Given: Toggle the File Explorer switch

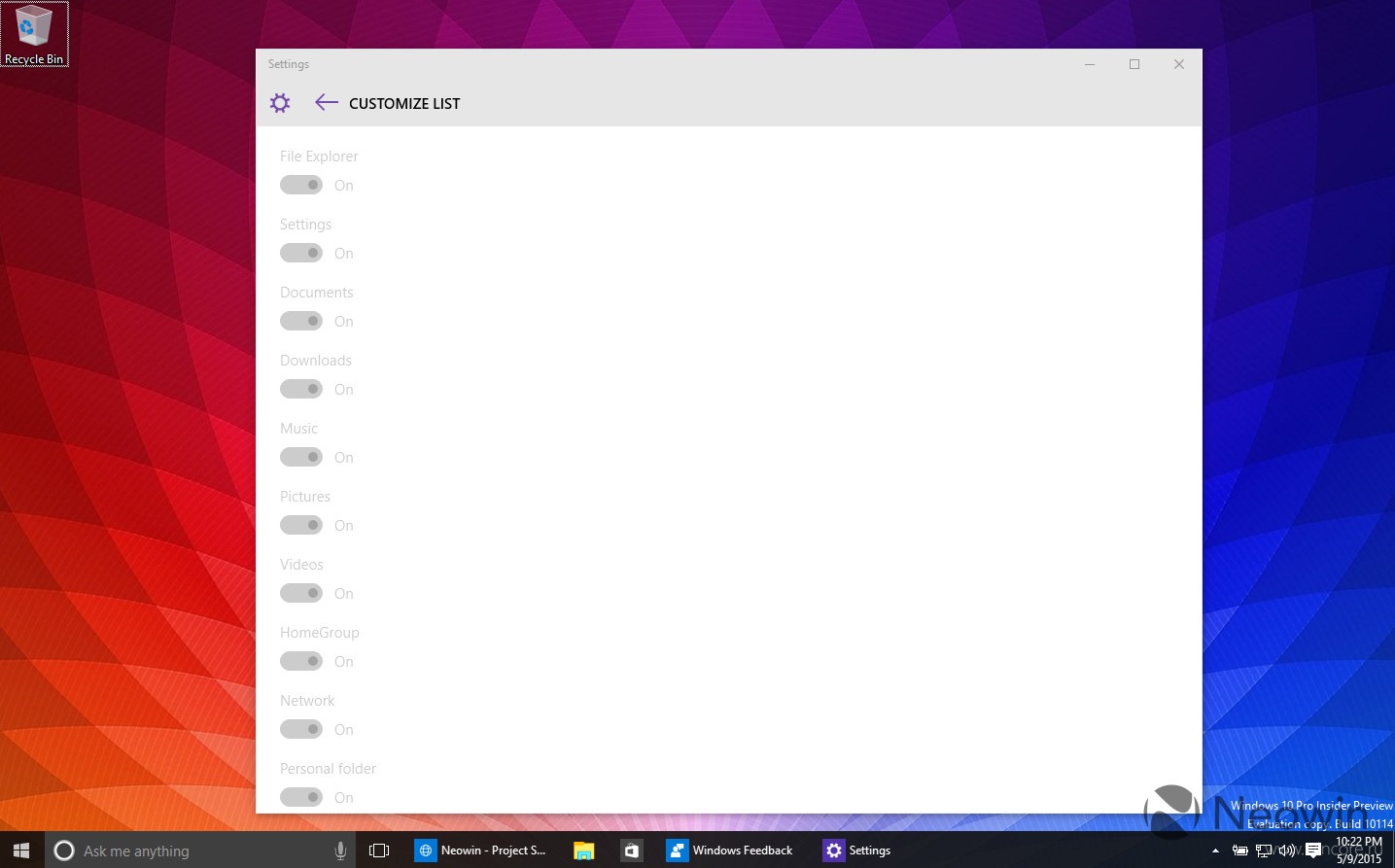Looking at the screenshot, I should coord(301,185).
